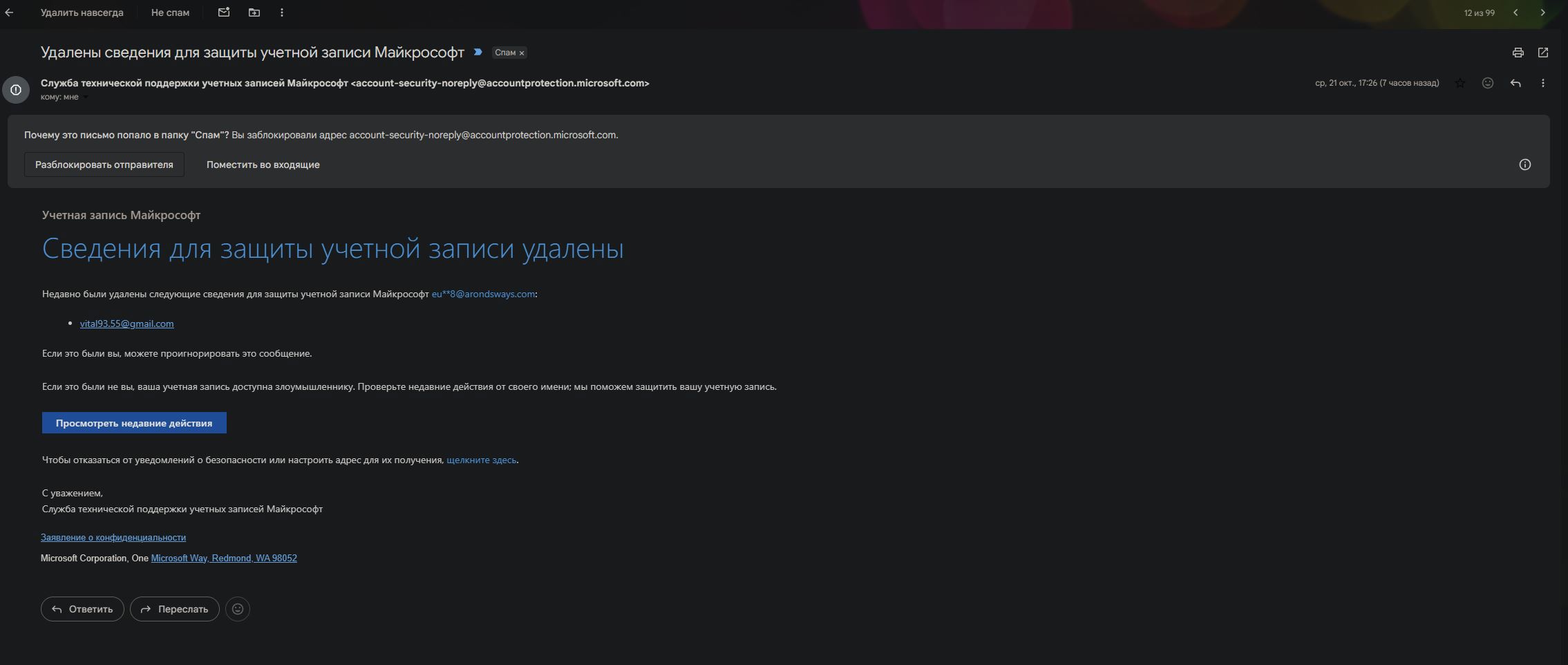Screen dimensions: 1568x665
Task: Click Просмотреть недавние действия button
Action: pos(134,423)
